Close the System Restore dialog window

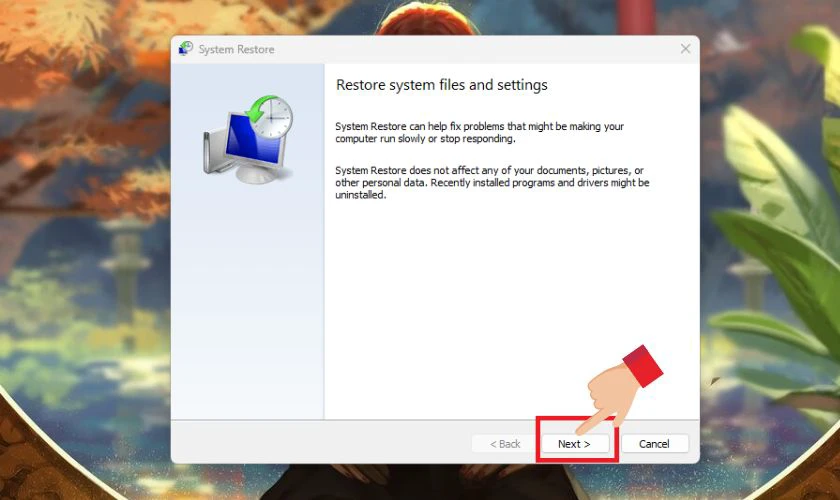click(685, 49)
